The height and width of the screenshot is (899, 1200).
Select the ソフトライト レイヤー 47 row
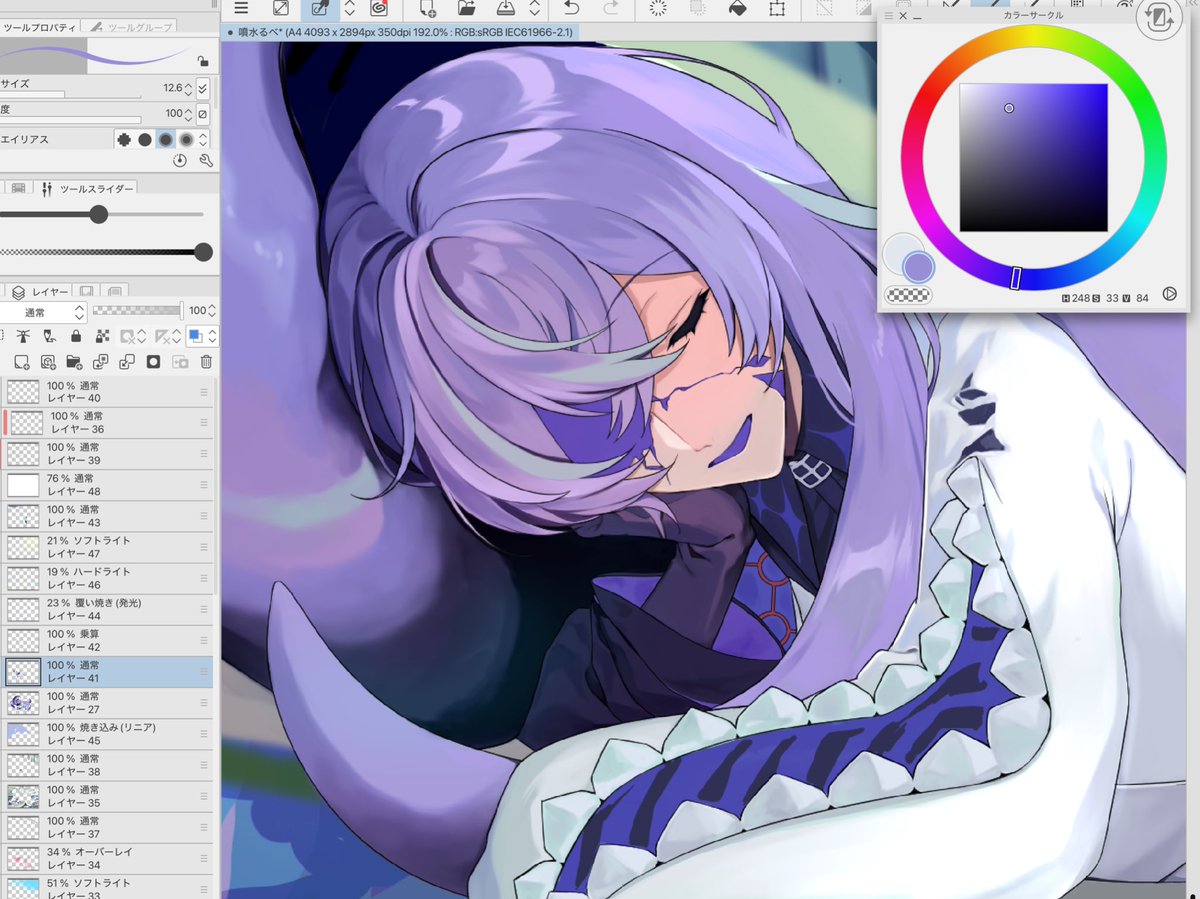[x=108, y=547]
